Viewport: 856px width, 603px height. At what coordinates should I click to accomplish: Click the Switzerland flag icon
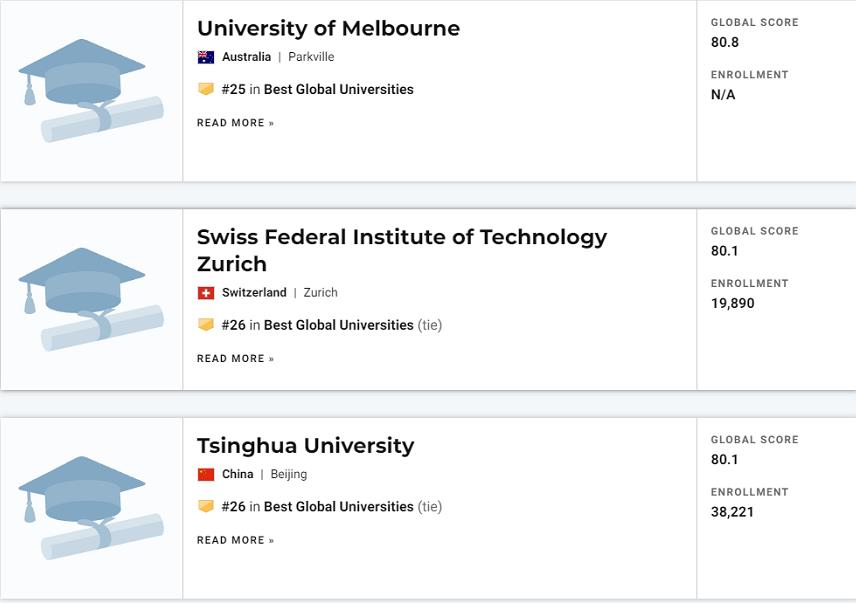pyautogui.click(x=206, y=293)
